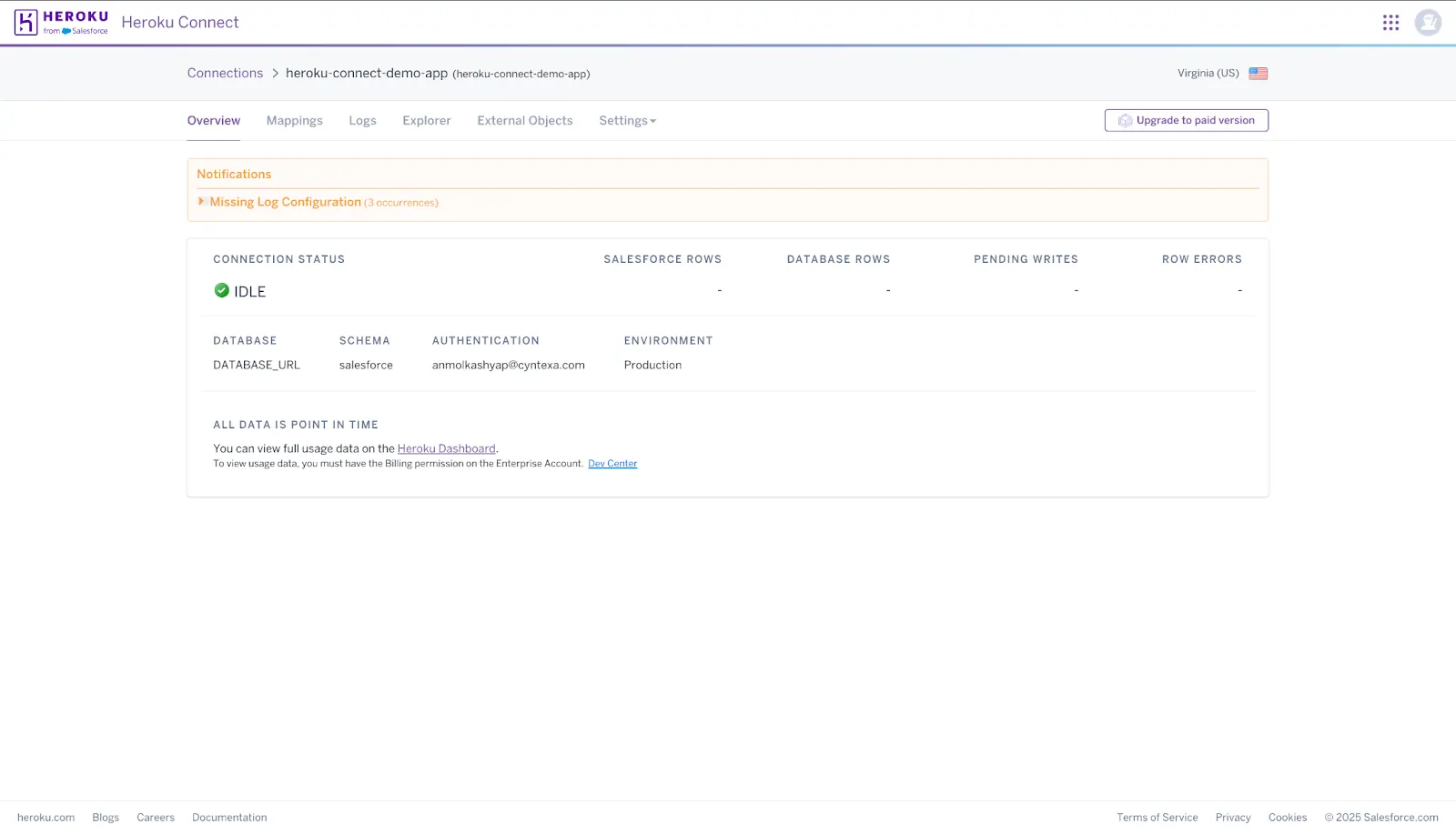Click the cube icon on Upgrade button
The image size is (1456, 834).
tap(1124, 120)
